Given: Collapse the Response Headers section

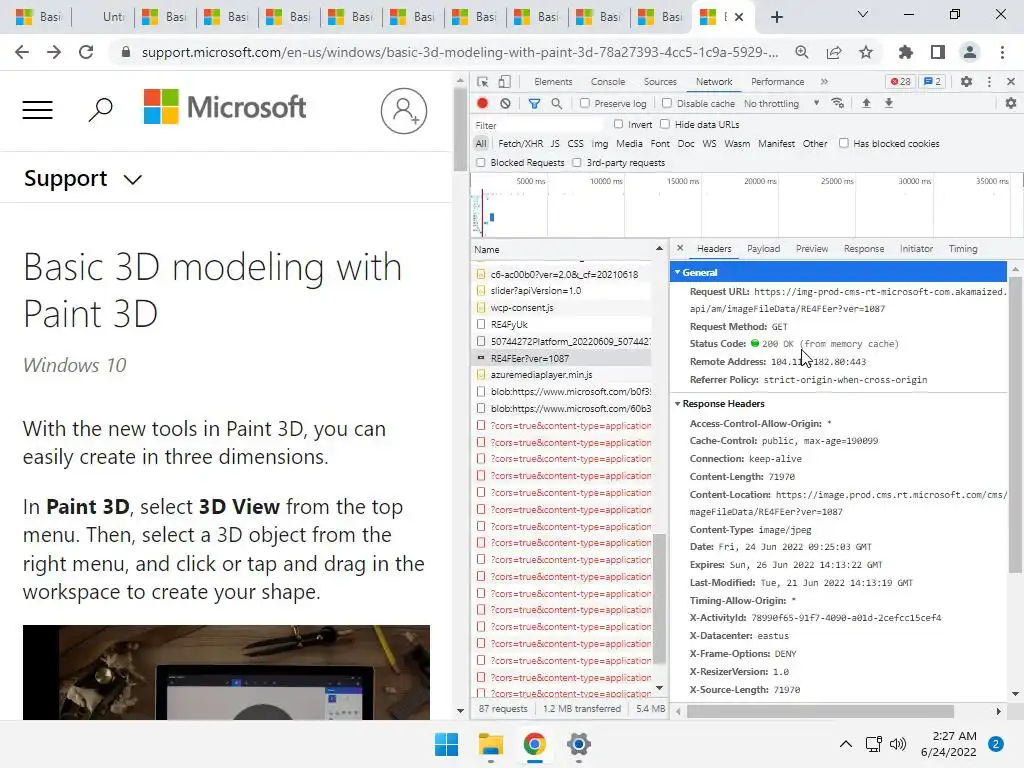Looking at the screenshot, I should (x=678, y=404).
